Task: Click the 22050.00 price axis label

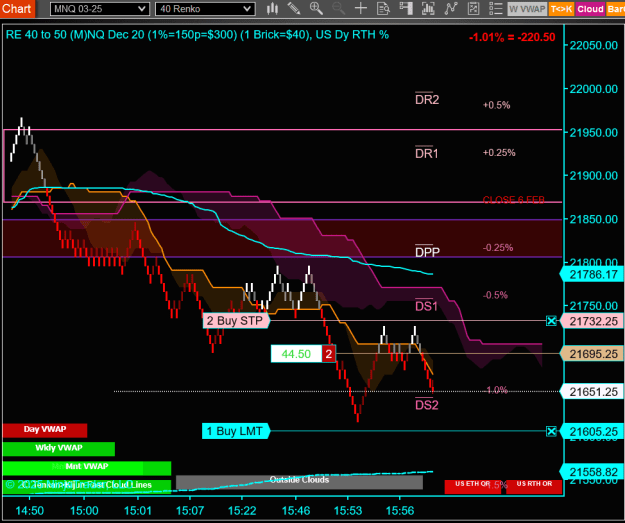Action: coord(594,45)
